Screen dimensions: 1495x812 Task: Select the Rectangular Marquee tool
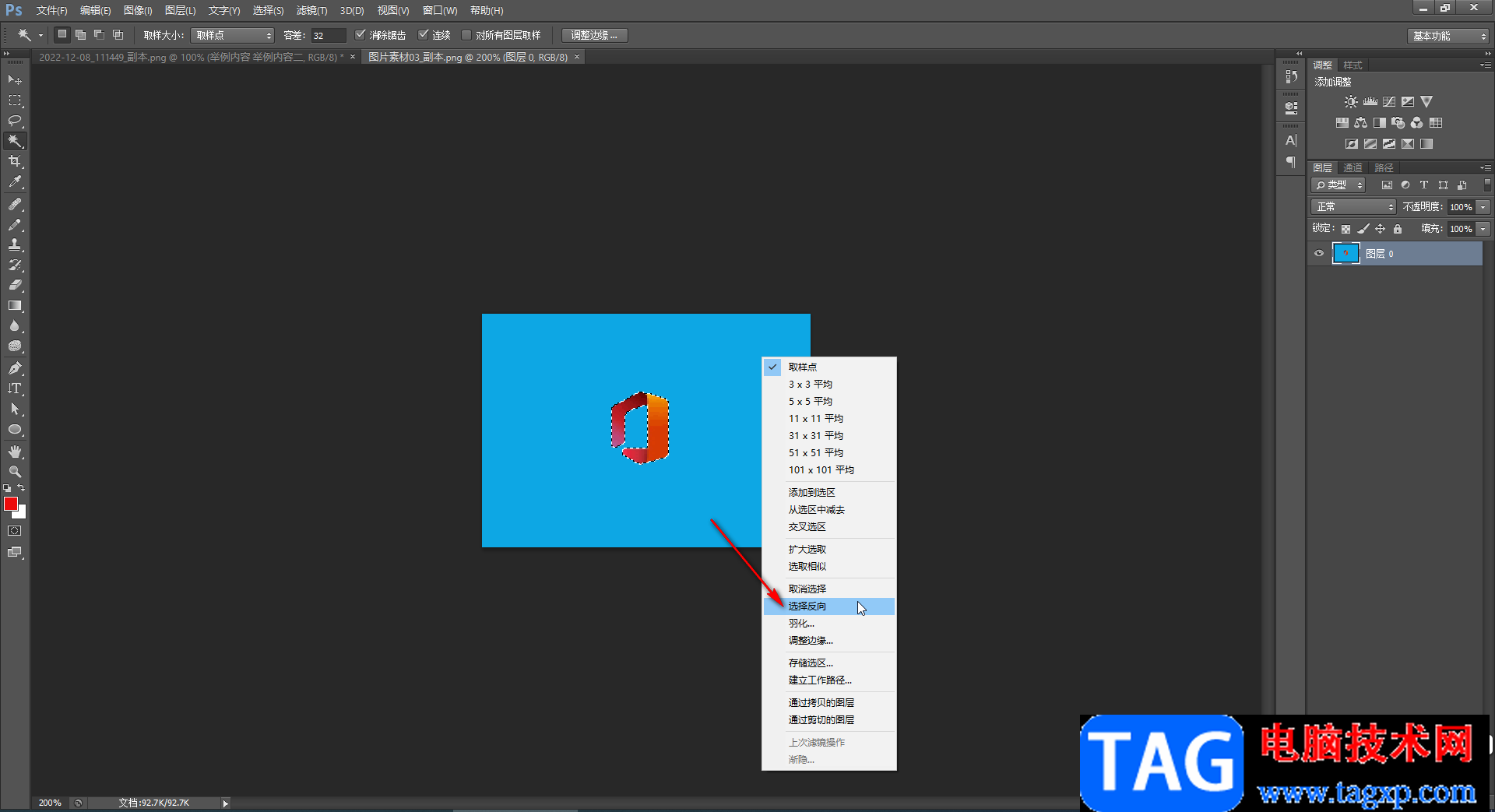[15, 100]
